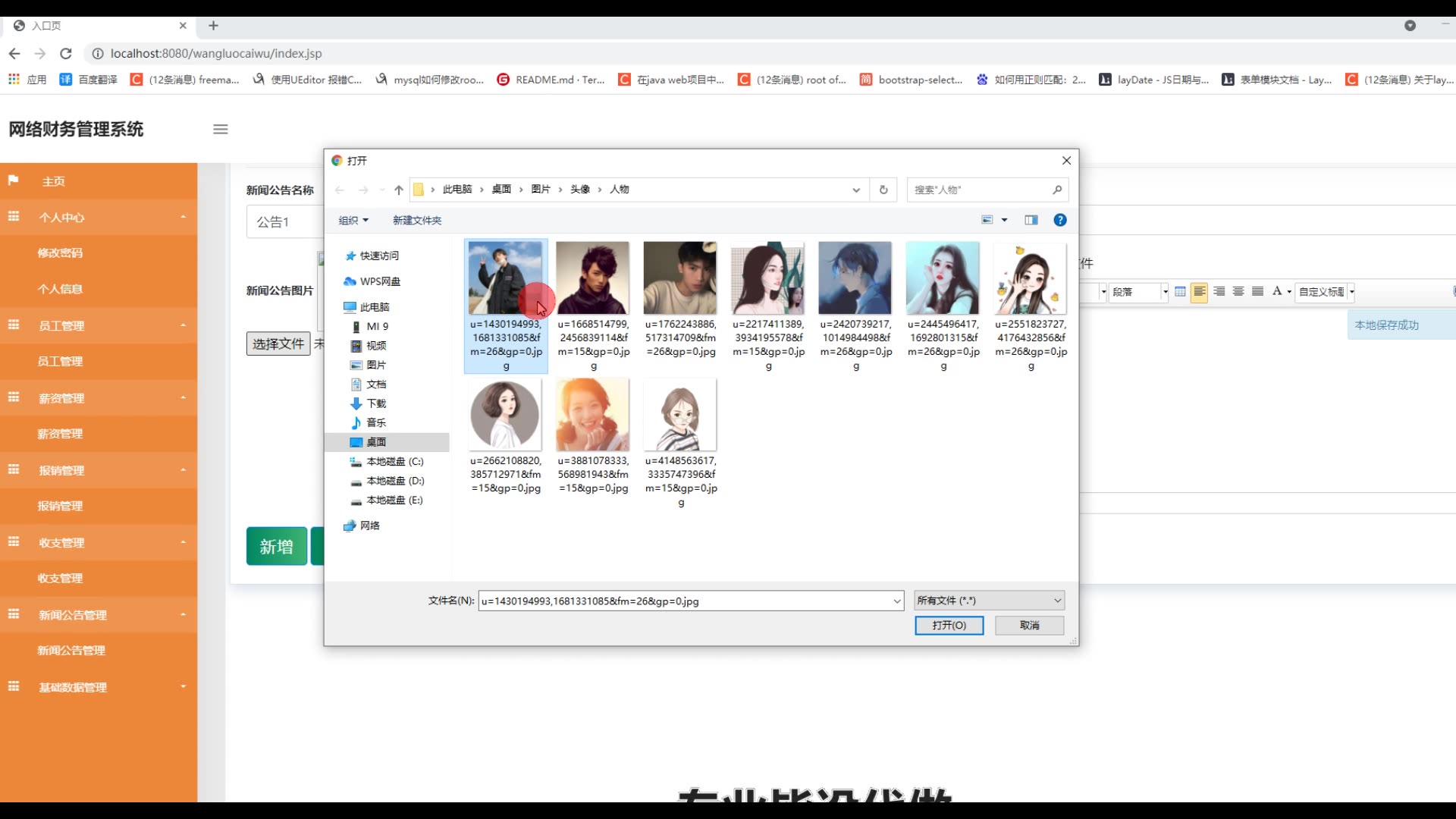Image resolution: width=1456 pixels, height=819 pixels.
Task: Click the help question mark icon
Action: point(1060,220)
